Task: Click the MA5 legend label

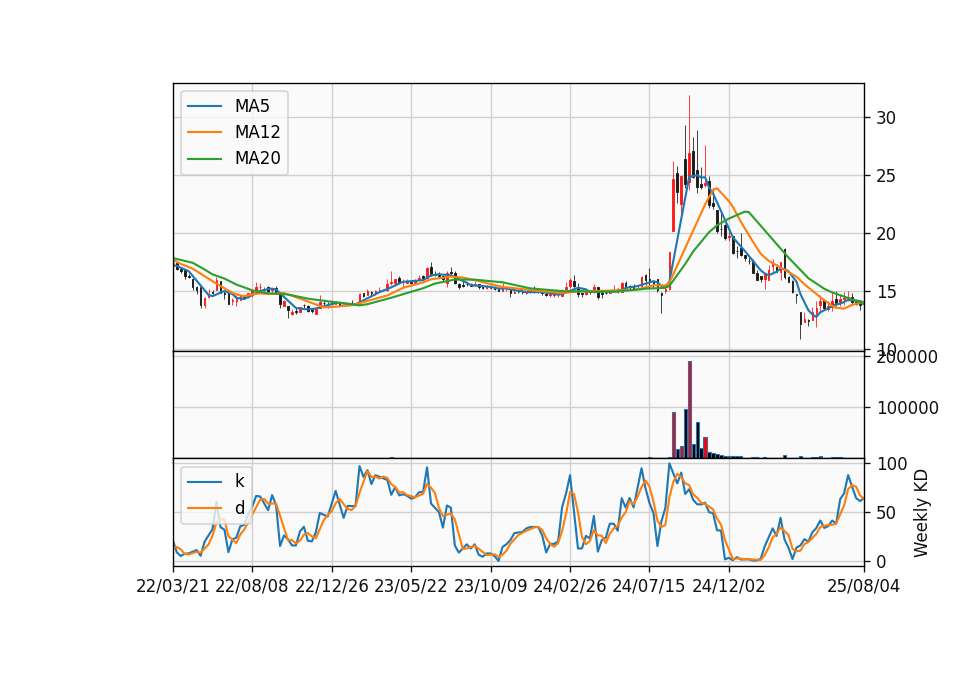Action: click(x=252, y=106)
